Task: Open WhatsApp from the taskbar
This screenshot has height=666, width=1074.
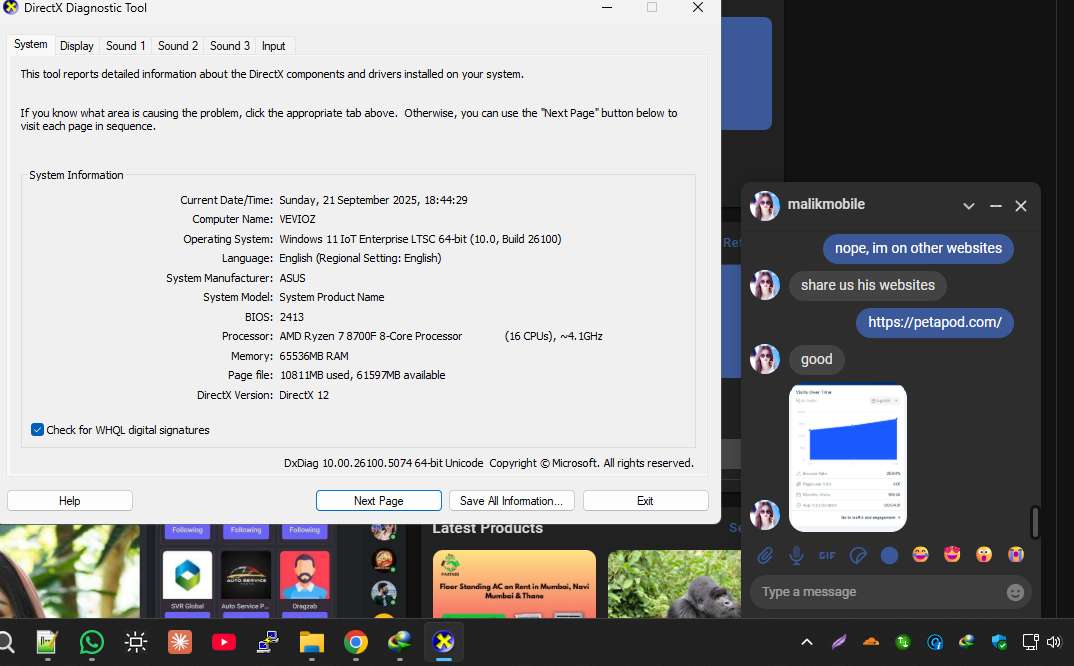Action: point(92,642)
